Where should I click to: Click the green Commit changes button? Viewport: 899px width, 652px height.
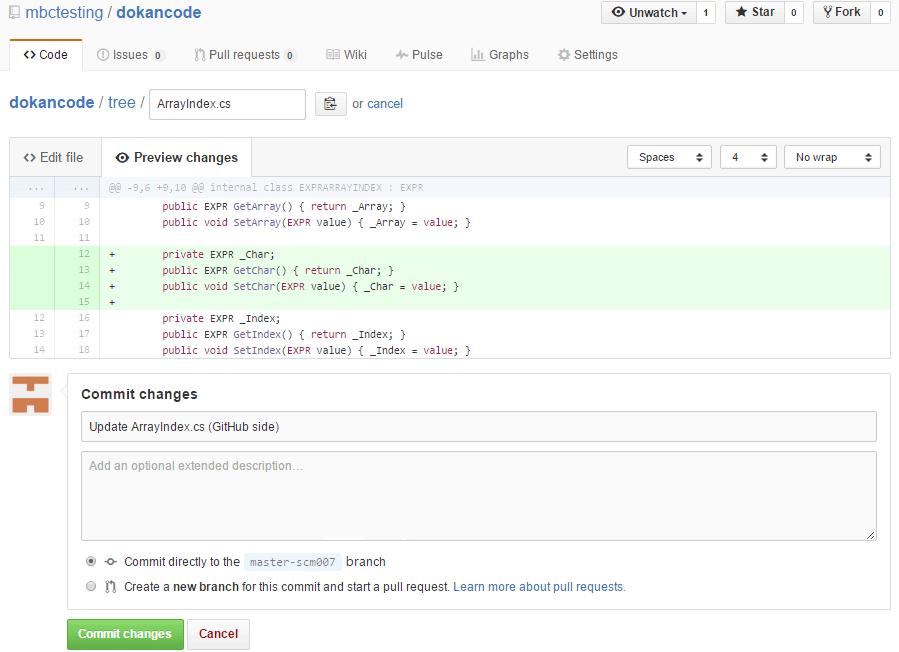coord(124,634)
